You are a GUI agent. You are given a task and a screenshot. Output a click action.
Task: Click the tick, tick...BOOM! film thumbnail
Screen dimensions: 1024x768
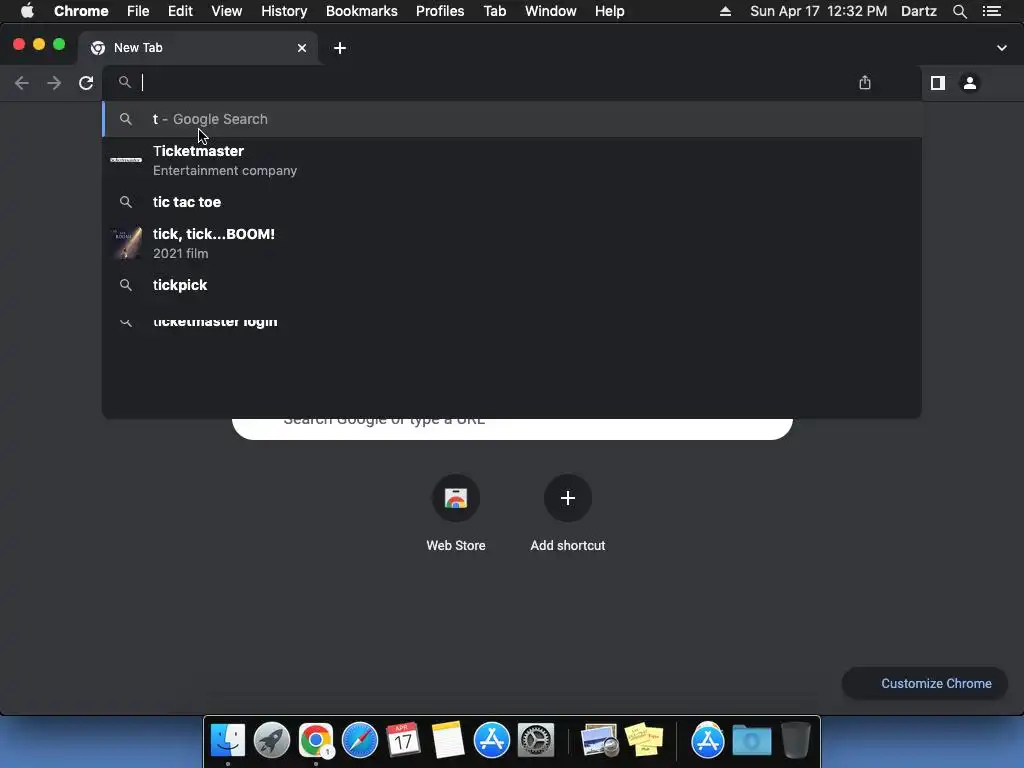(126, 243)
